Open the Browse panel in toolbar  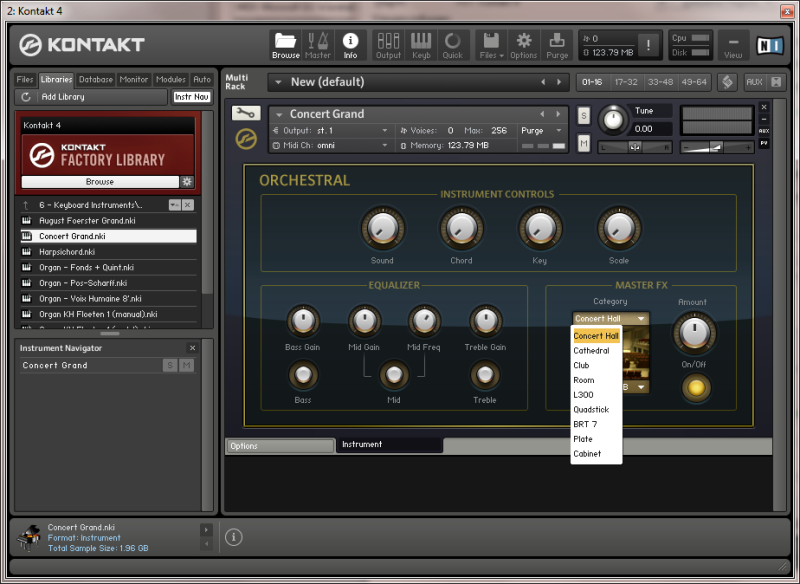tap(286, 44)
